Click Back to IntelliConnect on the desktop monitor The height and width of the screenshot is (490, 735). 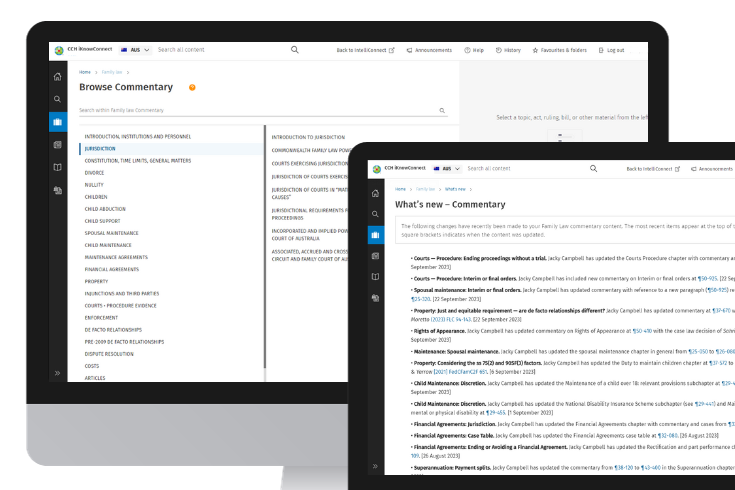[x=365, y=49]
